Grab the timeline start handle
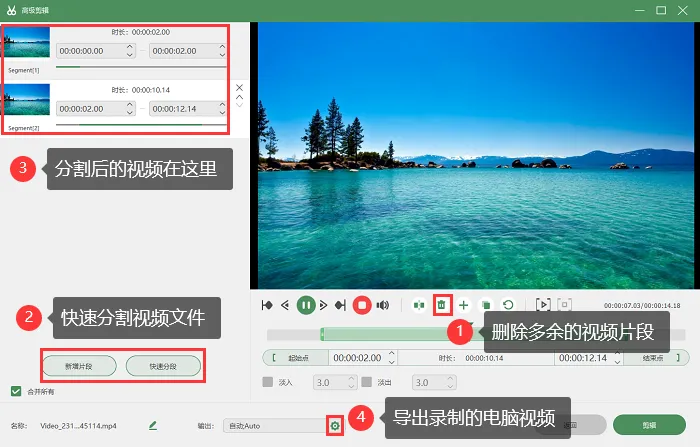Viewport: 700px width, 447px height. point(322,334)
